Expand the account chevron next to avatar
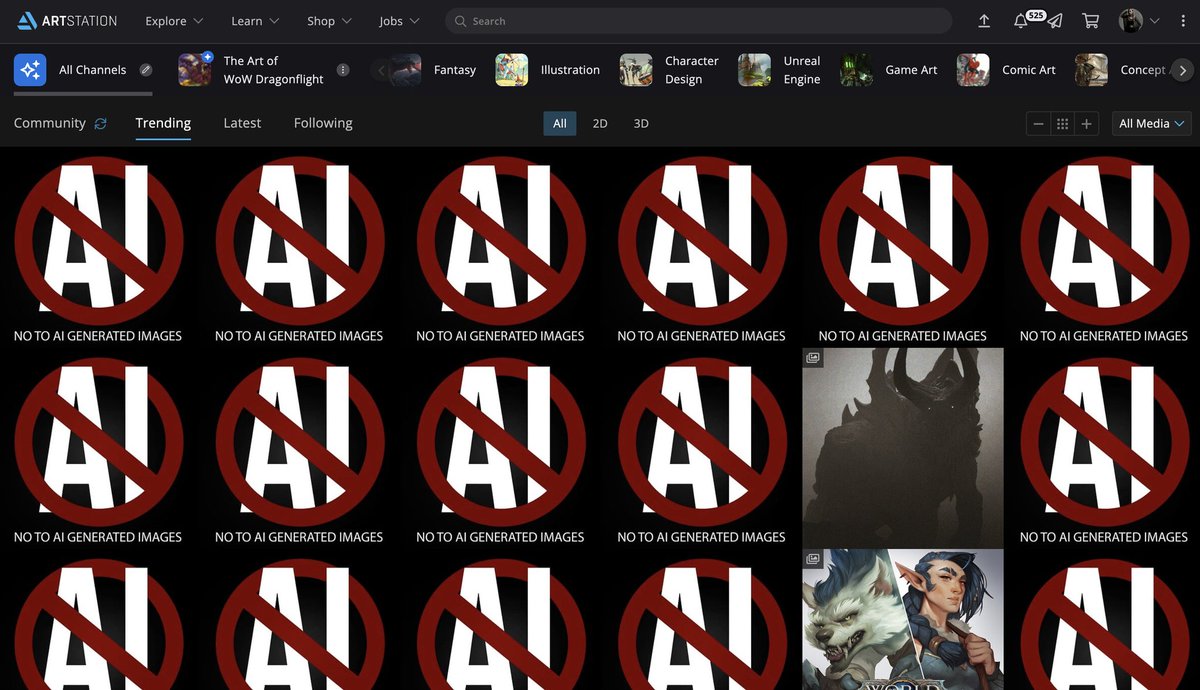1200x690 pixels. tap(1155, 21)
